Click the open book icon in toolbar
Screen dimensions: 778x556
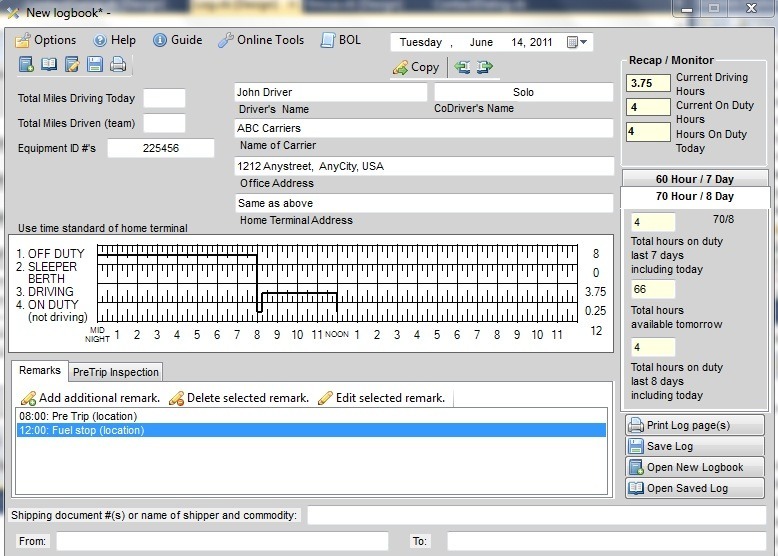point(49,64)
